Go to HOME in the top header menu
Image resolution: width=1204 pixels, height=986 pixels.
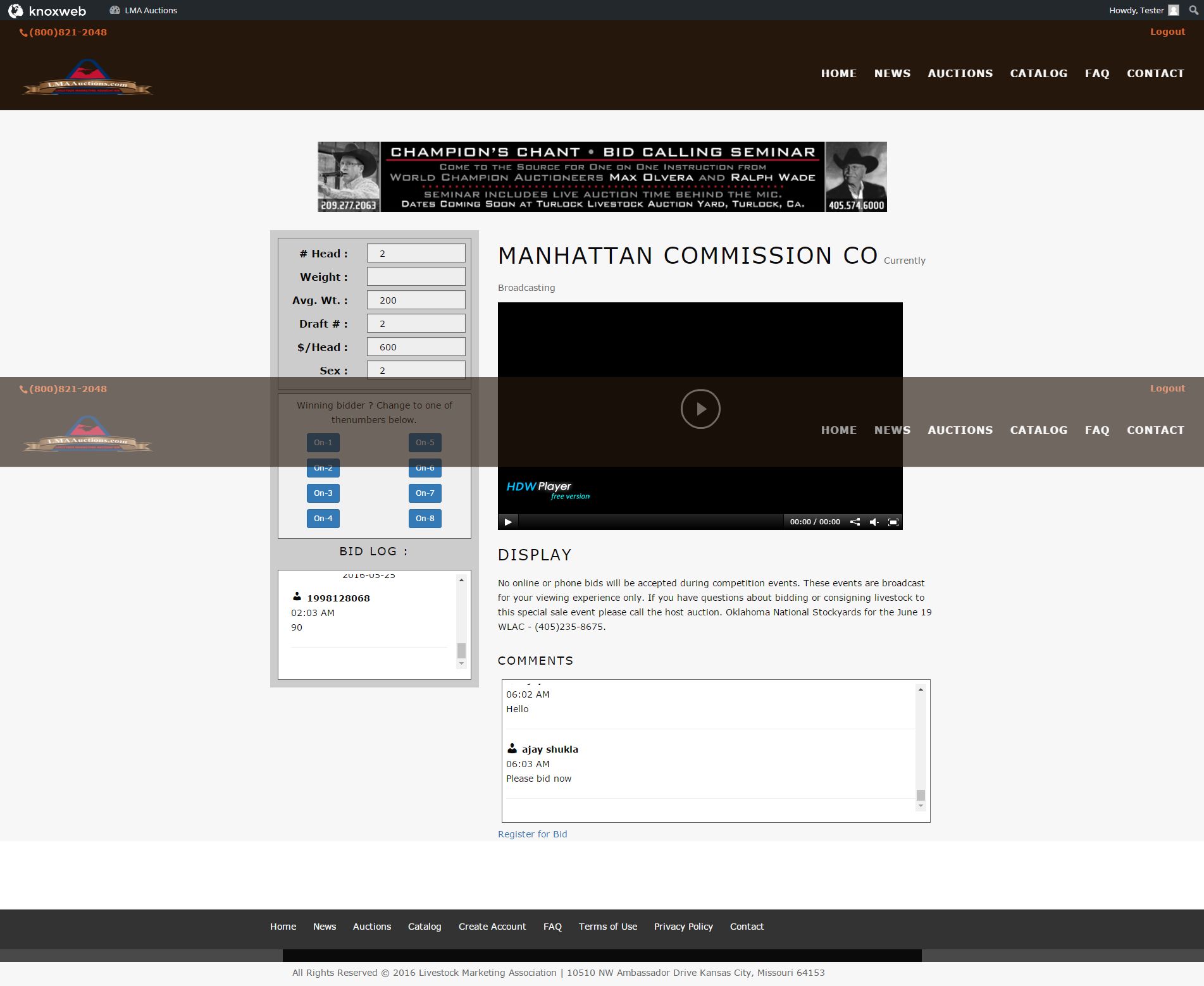pos(839,73)
